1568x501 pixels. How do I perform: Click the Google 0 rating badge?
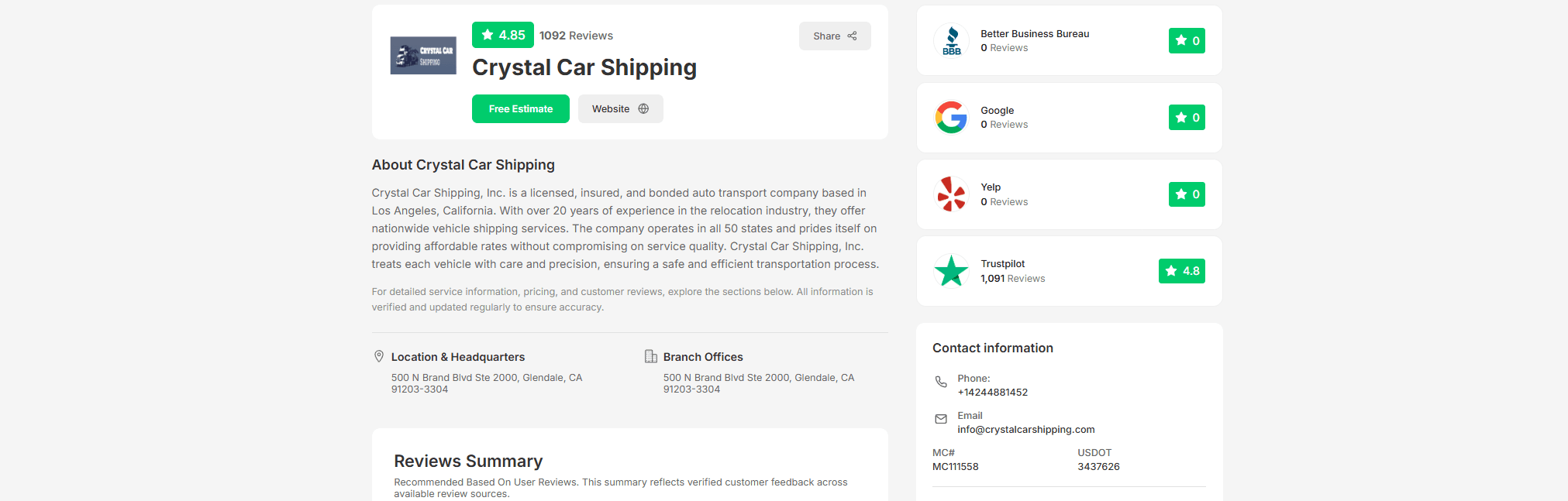click(1187, 118)
